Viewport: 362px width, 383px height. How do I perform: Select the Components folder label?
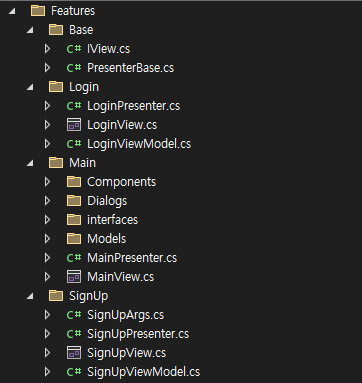(x=122, y=182)
